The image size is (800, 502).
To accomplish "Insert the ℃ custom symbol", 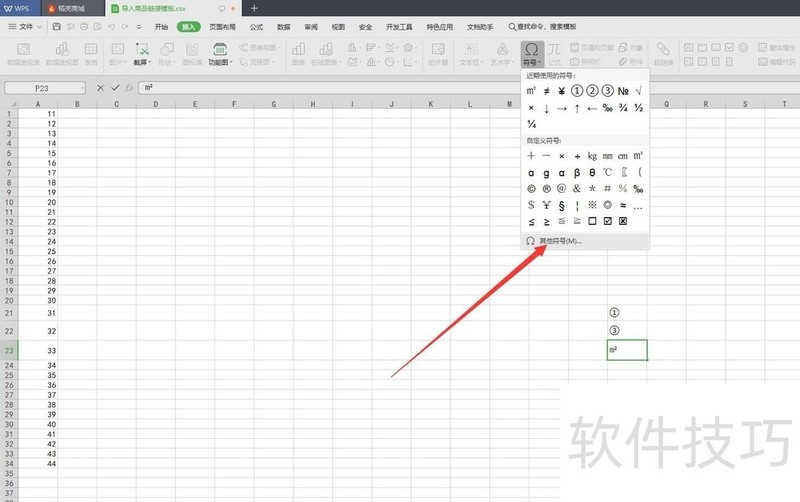I will coord(608,172).
